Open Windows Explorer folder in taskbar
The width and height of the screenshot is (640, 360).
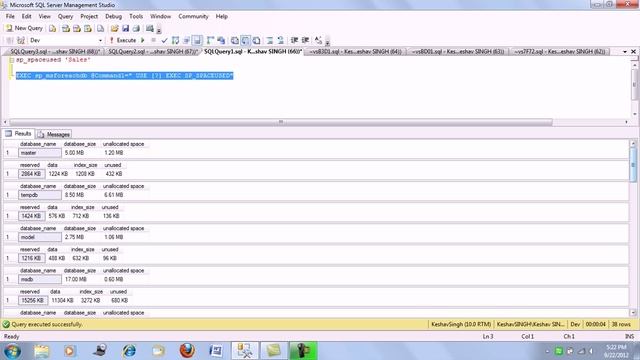click(x=41, y=351)
